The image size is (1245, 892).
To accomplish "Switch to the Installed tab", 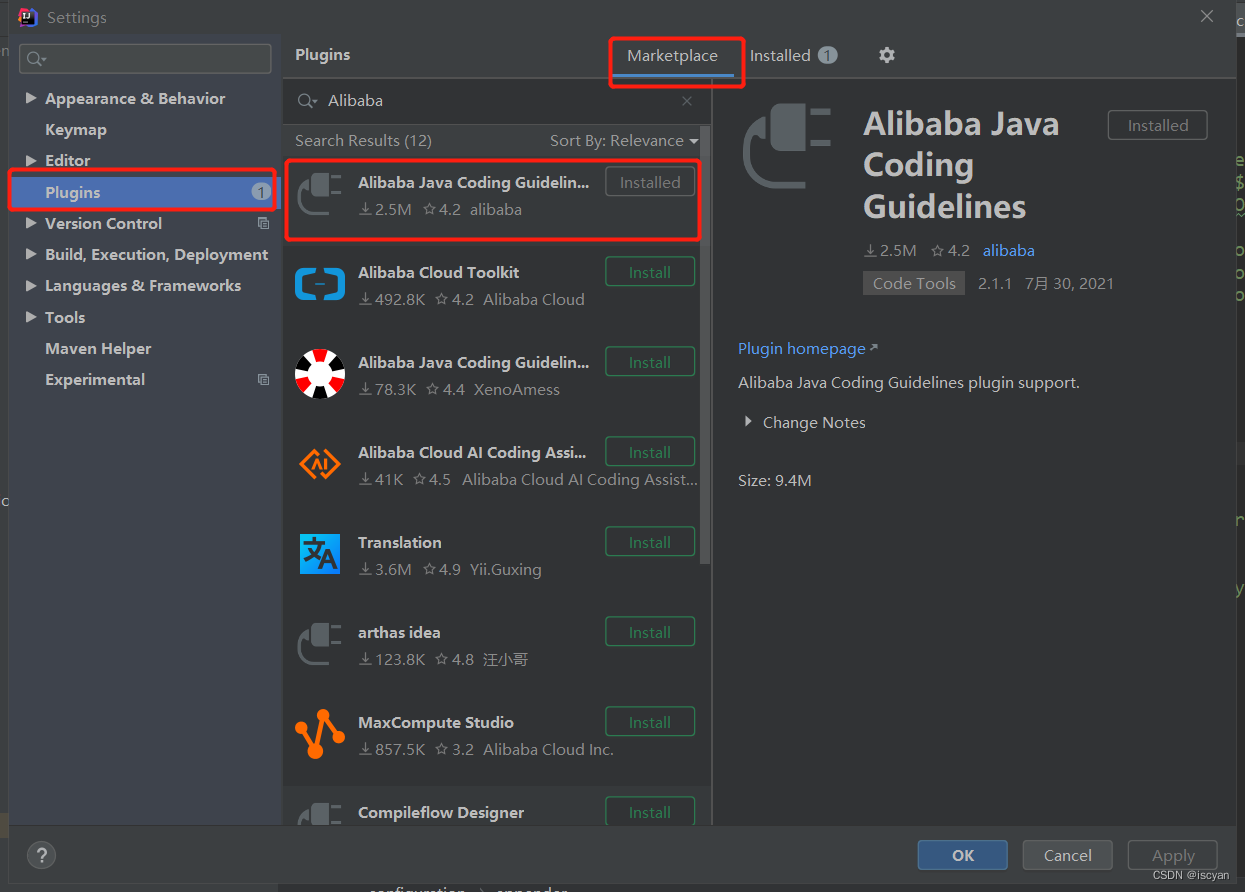I will 793,55.
